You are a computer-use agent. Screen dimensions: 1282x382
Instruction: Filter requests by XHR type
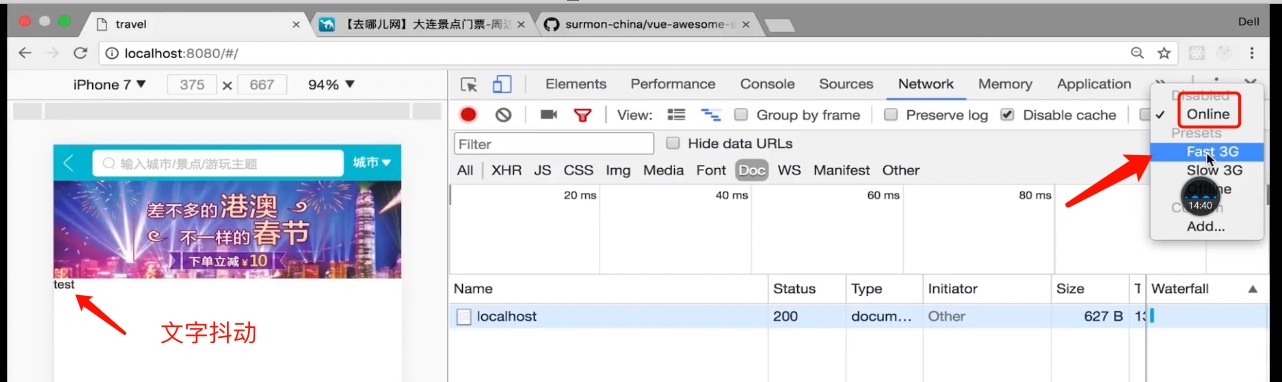click(x=506, y=170)
